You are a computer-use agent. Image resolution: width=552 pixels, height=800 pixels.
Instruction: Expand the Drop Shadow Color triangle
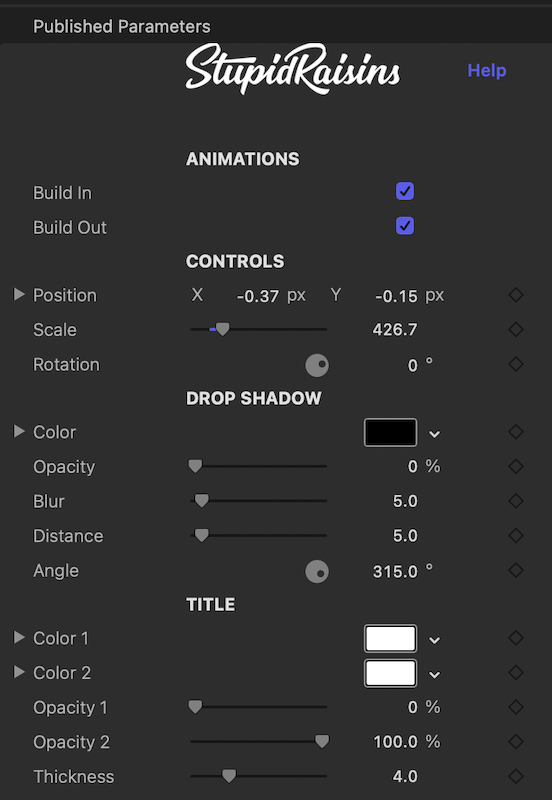pyautogui.click(x=19, y=431)
